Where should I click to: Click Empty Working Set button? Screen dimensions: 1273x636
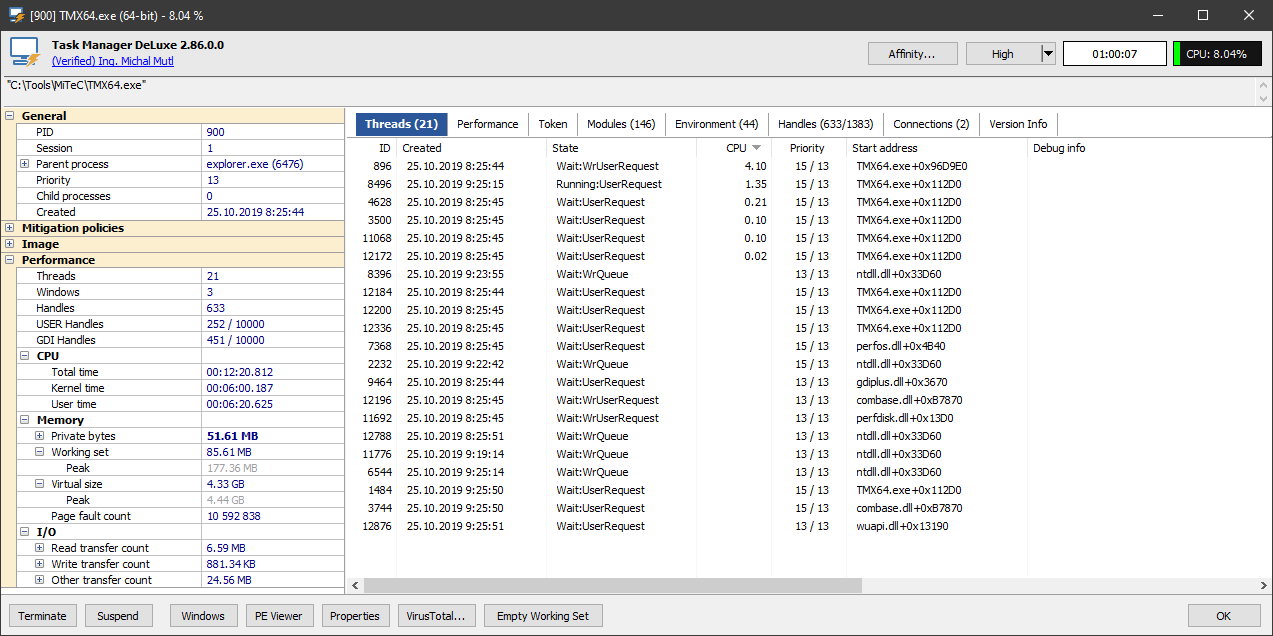(543, 616)
